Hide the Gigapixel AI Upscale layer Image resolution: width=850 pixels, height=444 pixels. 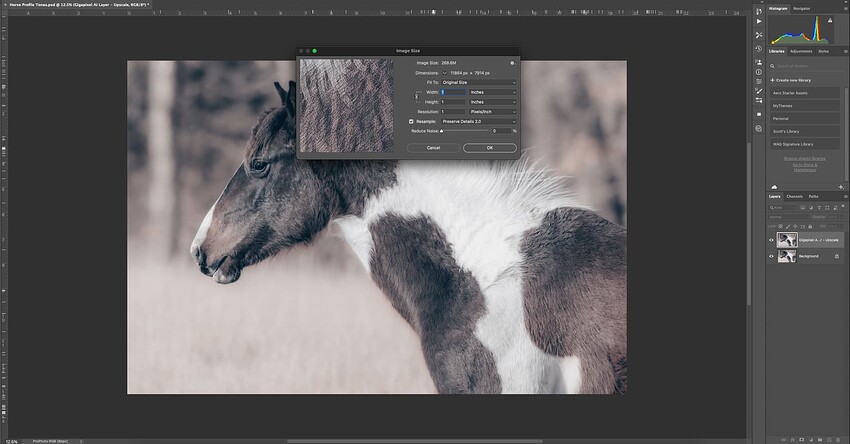click(x=771, y=240)
